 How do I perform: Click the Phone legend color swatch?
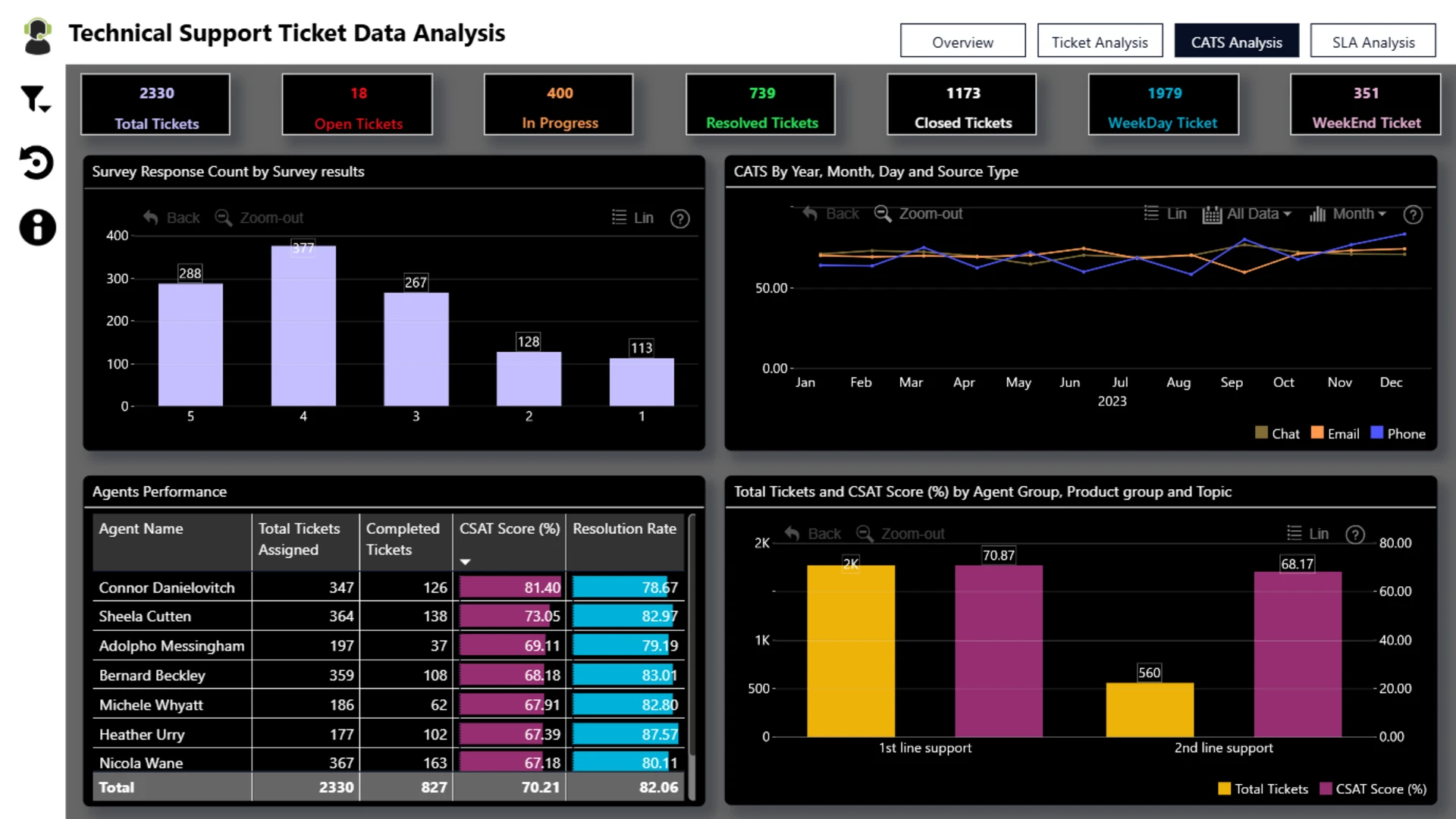(1377, 433)
